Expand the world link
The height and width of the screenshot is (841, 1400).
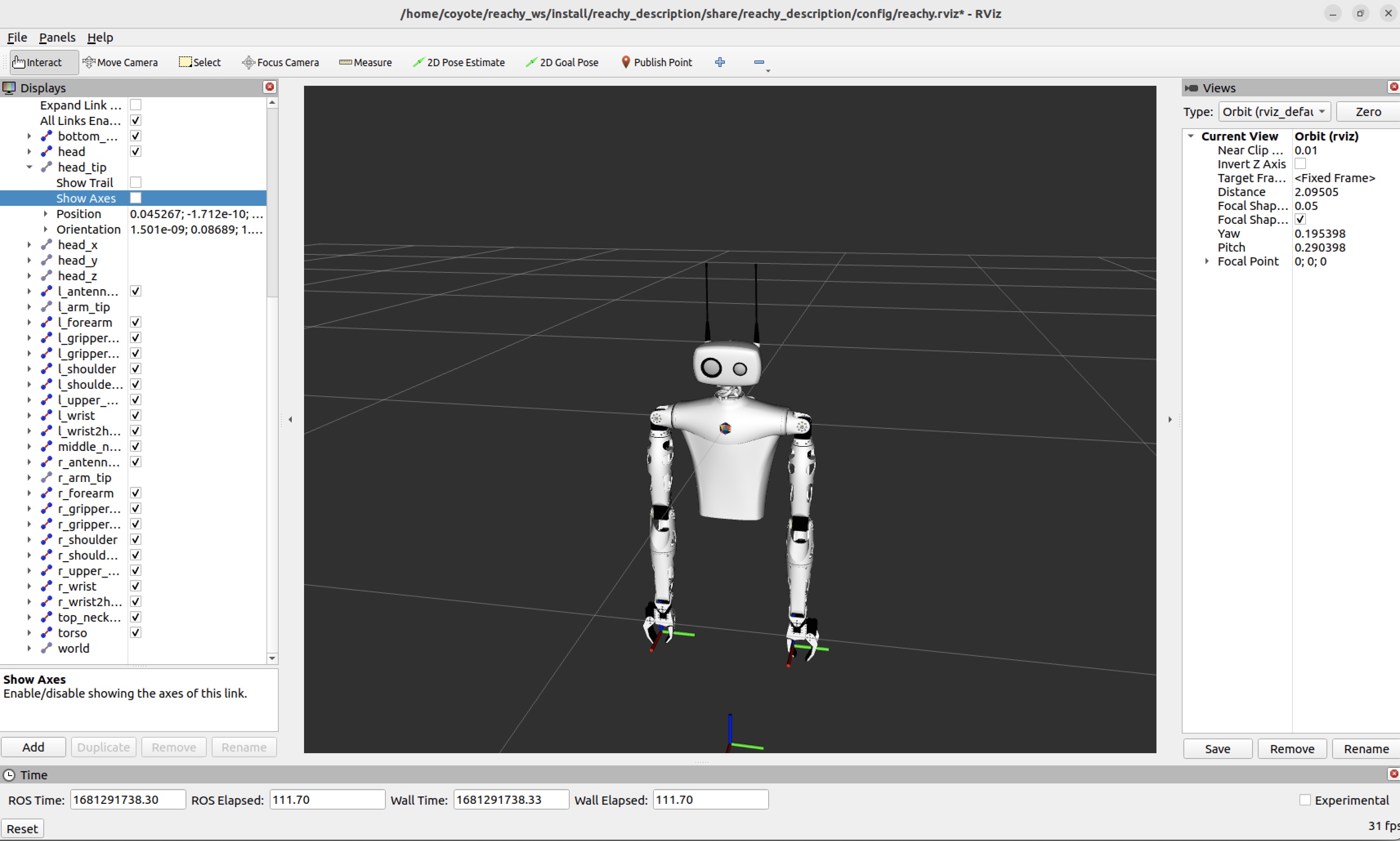click(29, 648)
